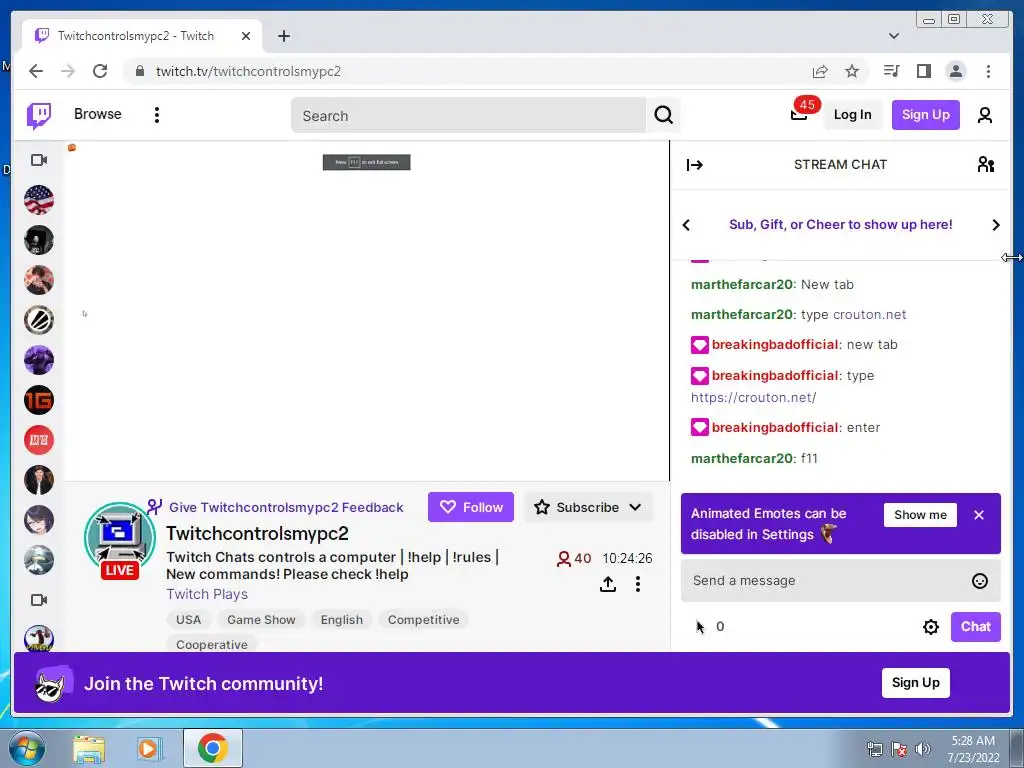Open the American flag channel avatar
The height and width of the screenshot is (768, 1024).
(39, 200)
